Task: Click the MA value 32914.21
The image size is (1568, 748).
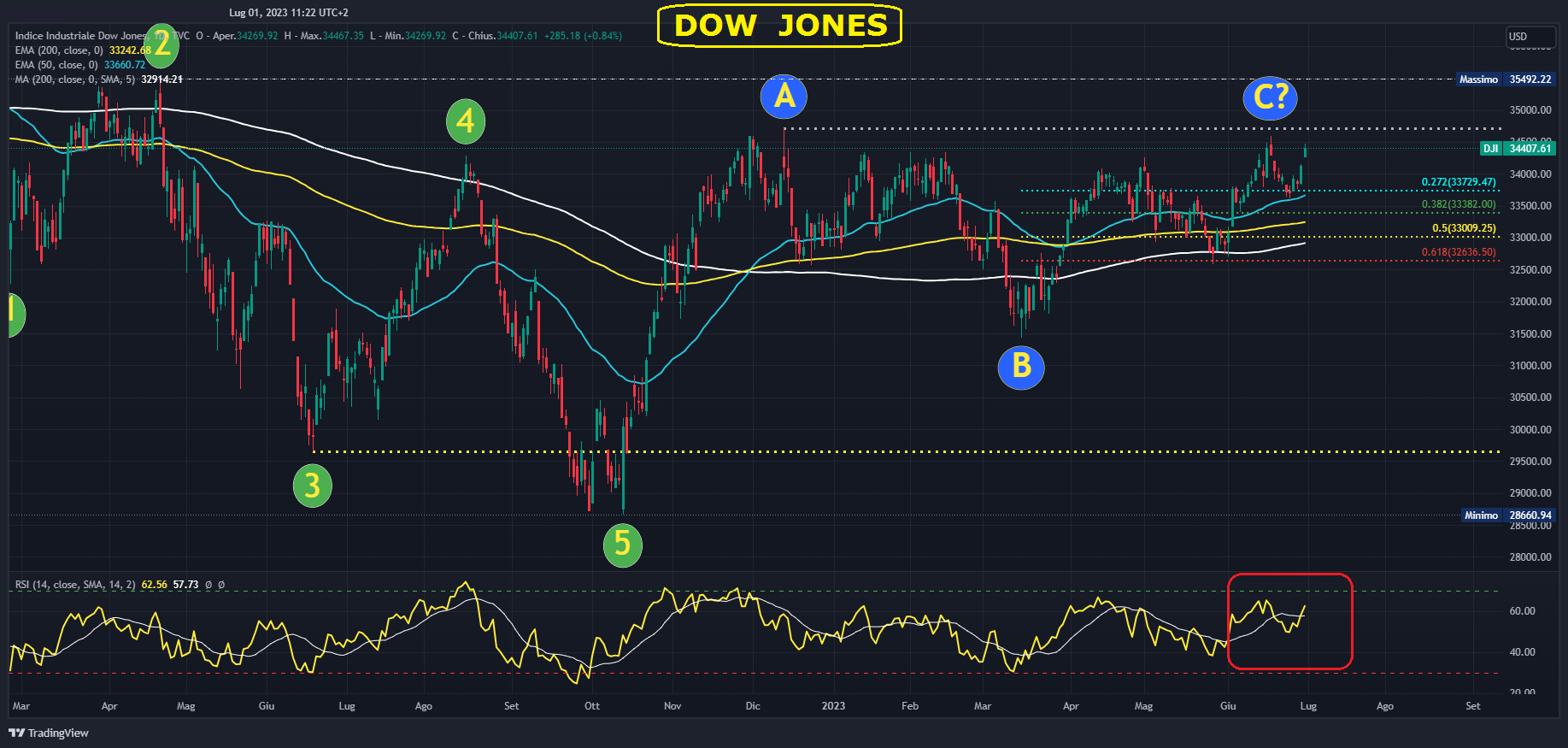Action: pyautogui.click(x=161, y=80)
